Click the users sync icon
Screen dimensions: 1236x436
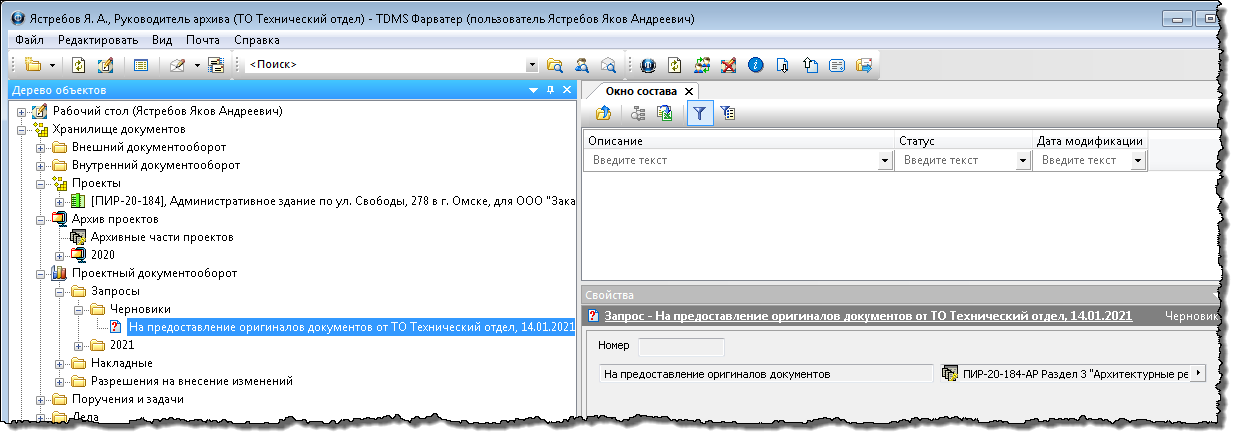702,65
